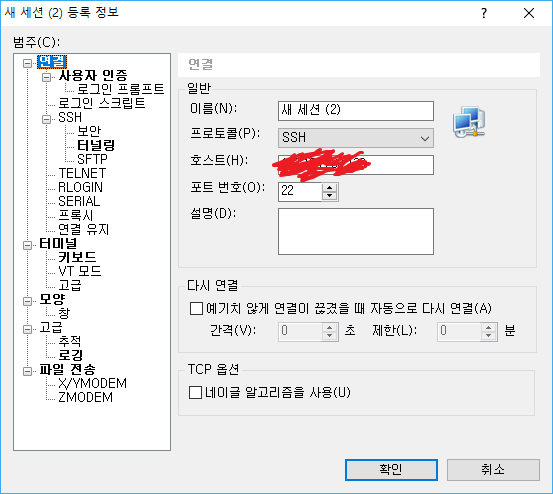Collapse the 사용자 인증 tree node

47,77
